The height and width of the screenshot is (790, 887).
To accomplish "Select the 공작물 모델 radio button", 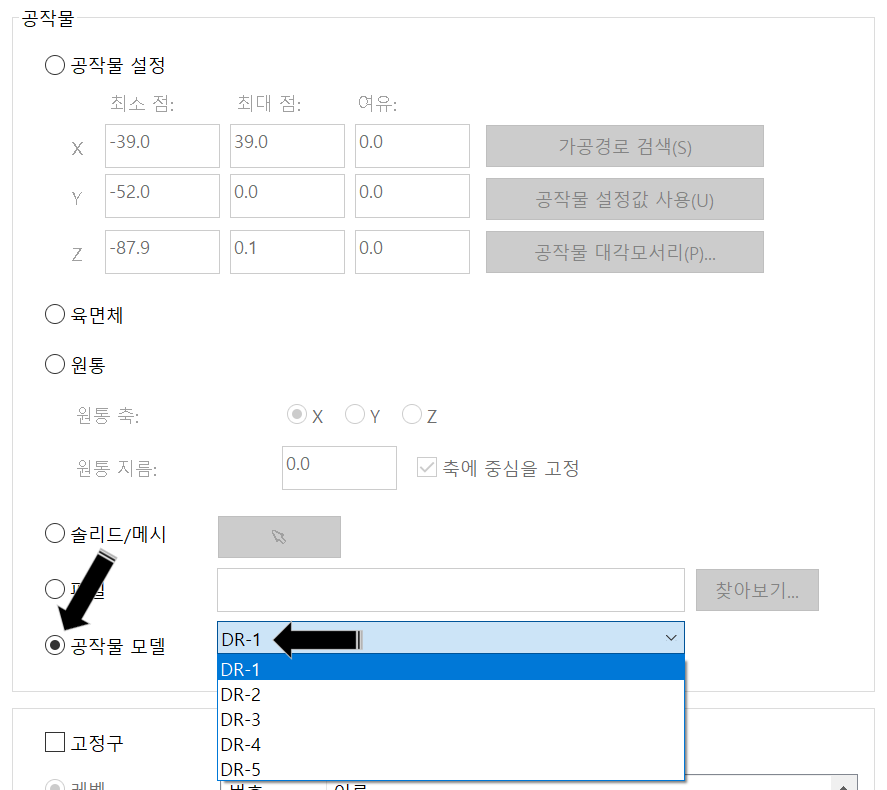I will (55, 645).
